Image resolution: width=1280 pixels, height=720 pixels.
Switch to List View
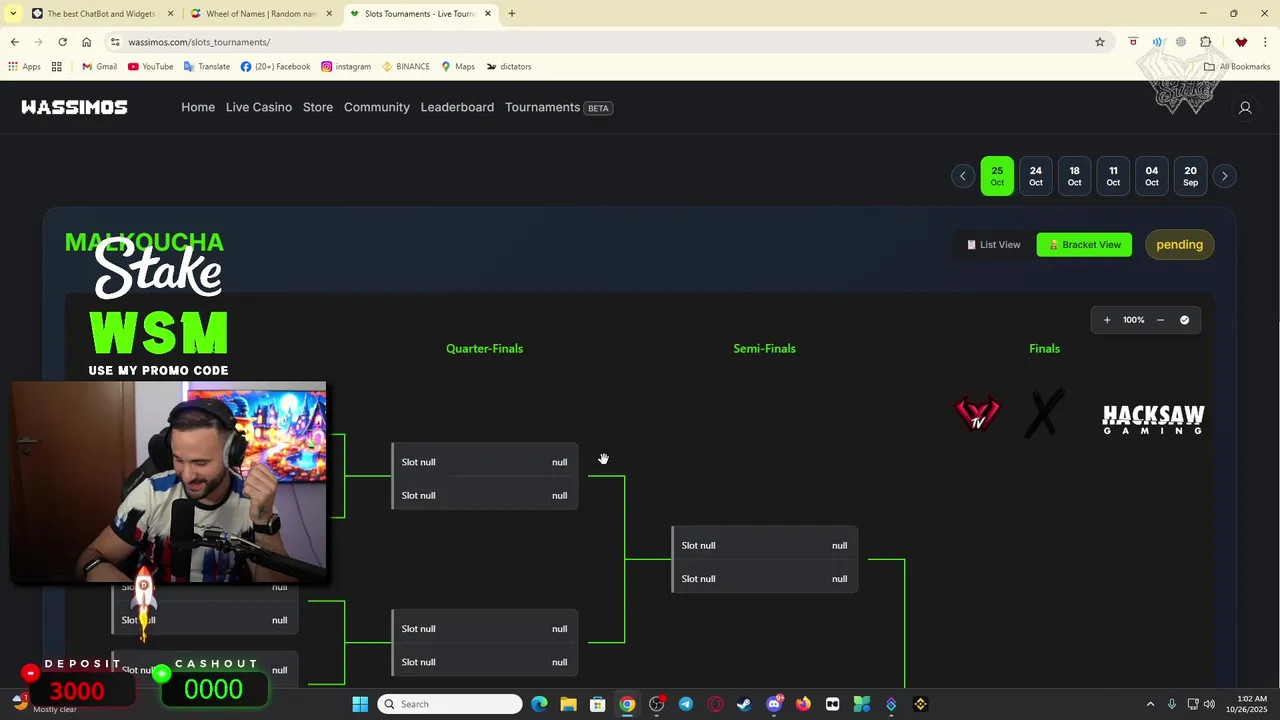pos(993,245)
